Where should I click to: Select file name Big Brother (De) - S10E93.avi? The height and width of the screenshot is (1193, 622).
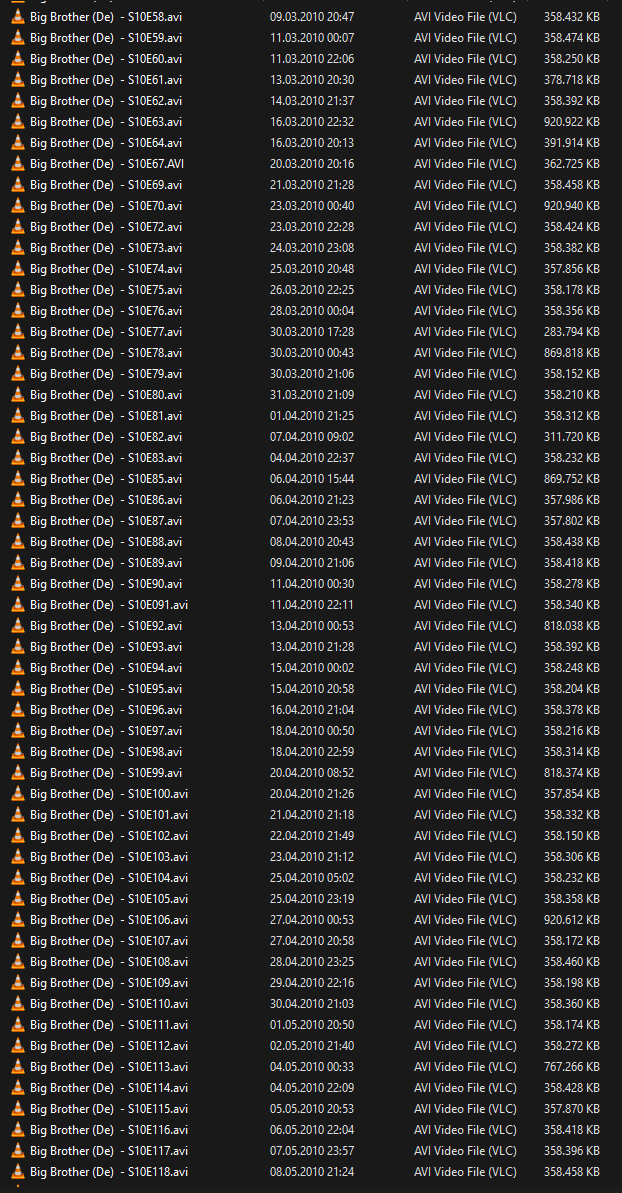pos(106,647)
